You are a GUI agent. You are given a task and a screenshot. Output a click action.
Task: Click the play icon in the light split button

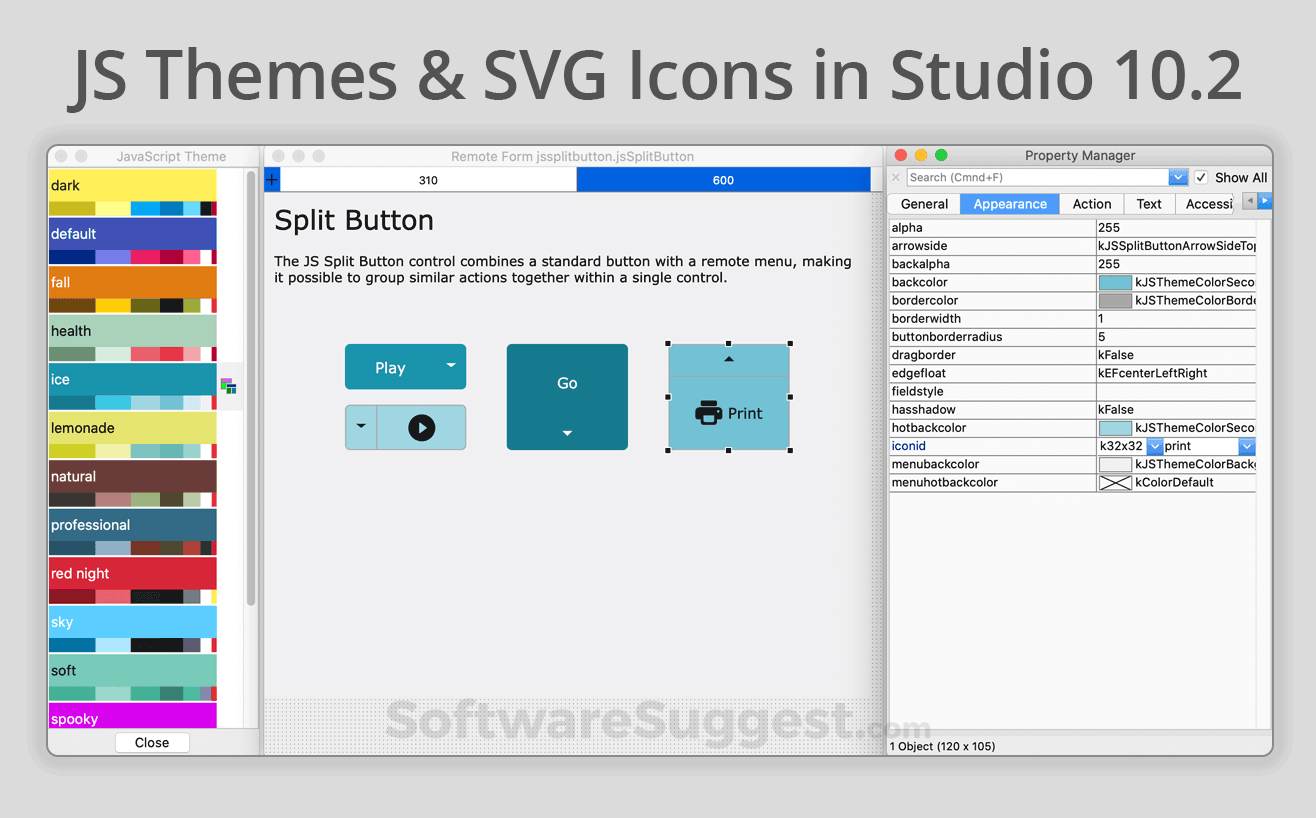point(421,426)
